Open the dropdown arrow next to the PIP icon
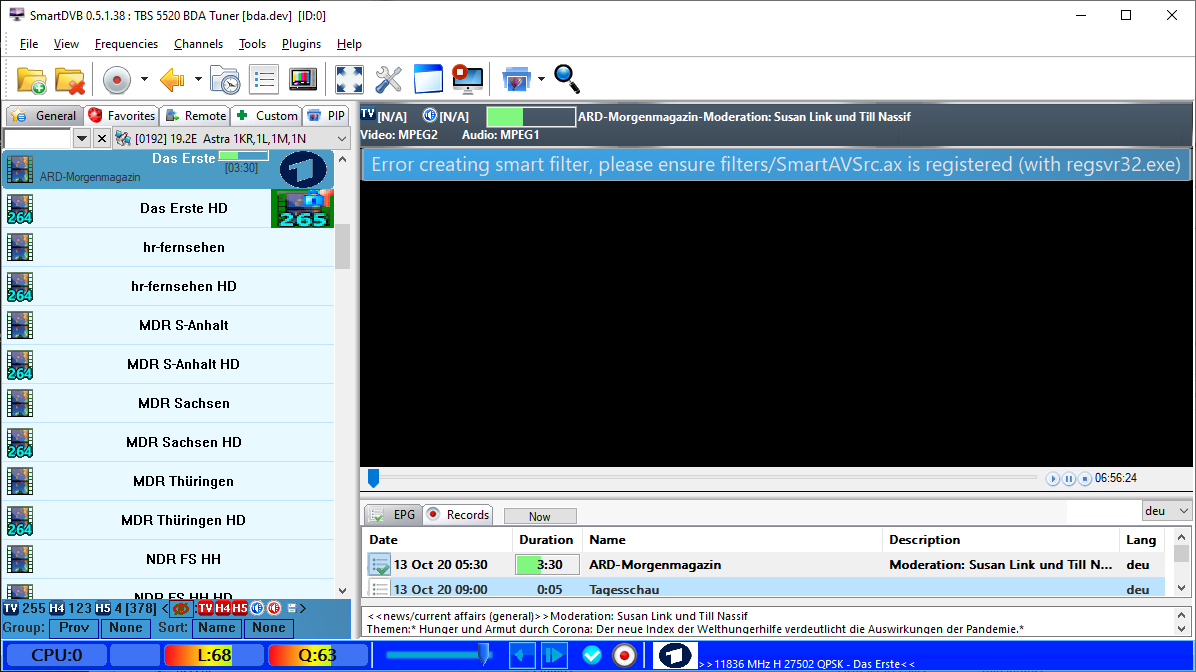The height and width of the screenshot is (672, 1196). pos(542,79)
